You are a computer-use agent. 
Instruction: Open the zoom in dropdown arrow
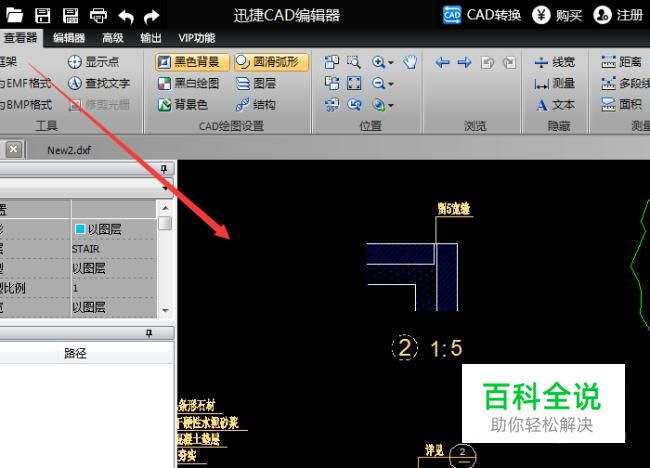(x=391, y=63)
